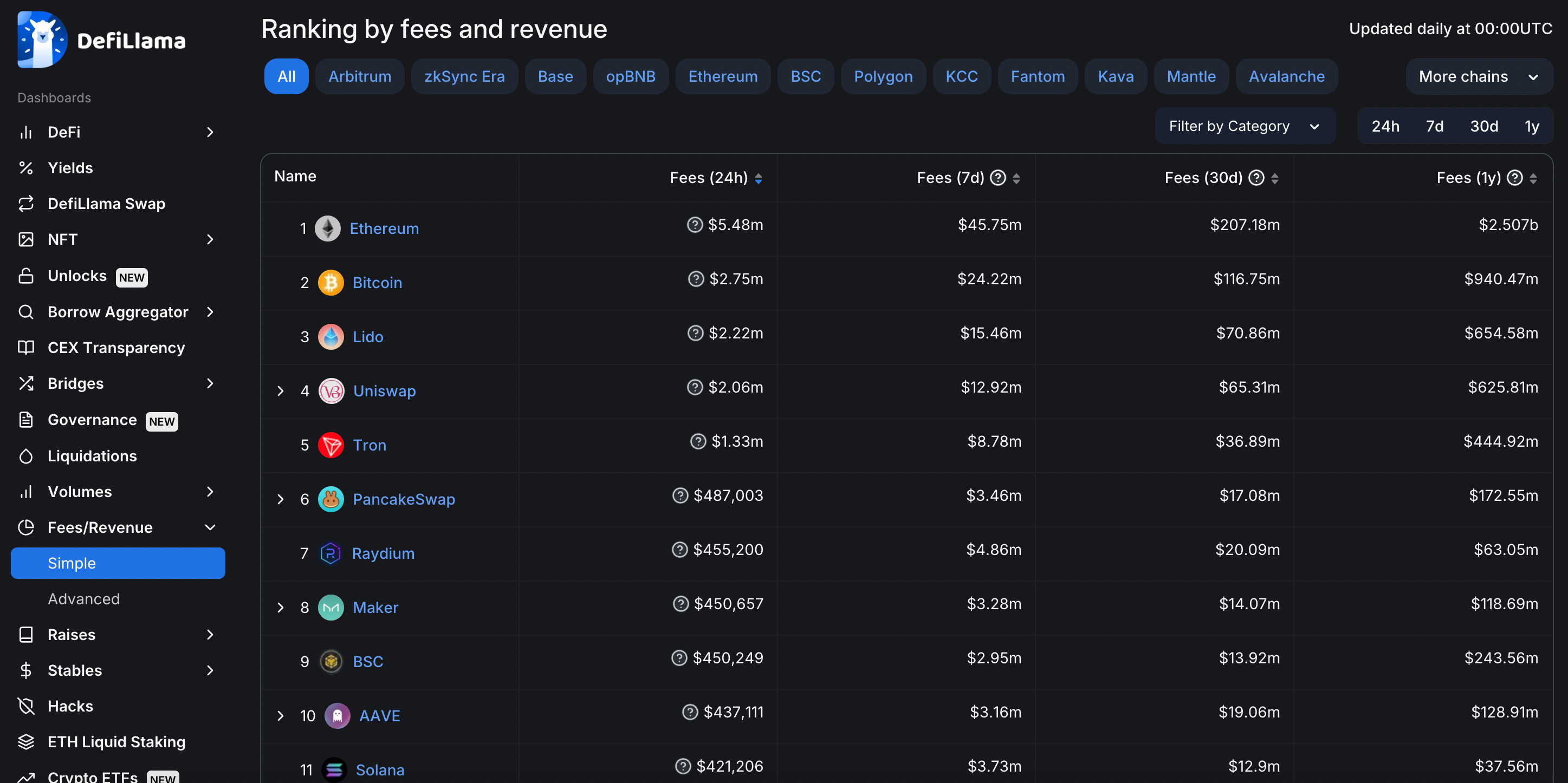Select the 24h time period

pyautogui.click(x=1385, y=127)
